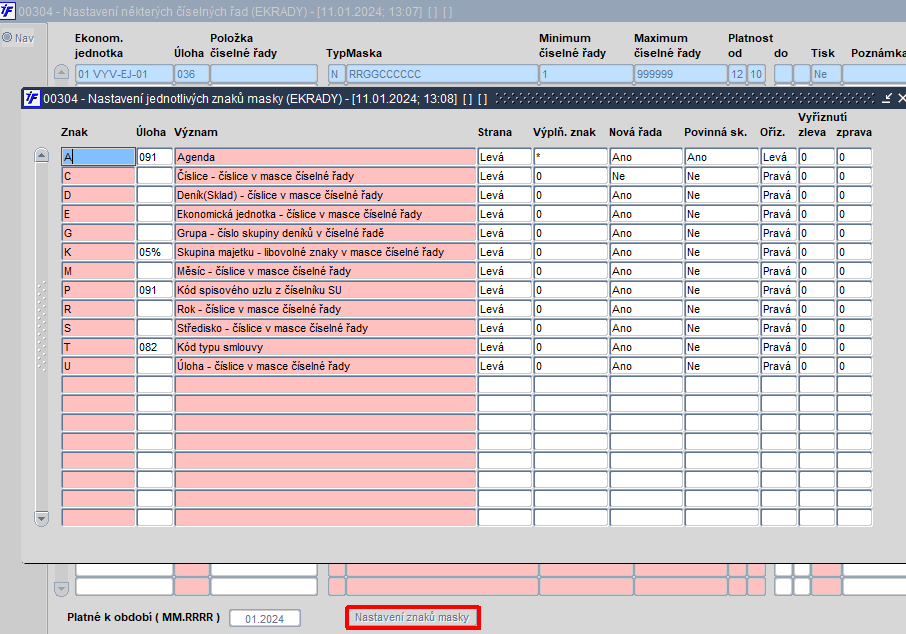Open the Strana value Levá for row K
Screen dimensions: 906x634
pos(504,252)
